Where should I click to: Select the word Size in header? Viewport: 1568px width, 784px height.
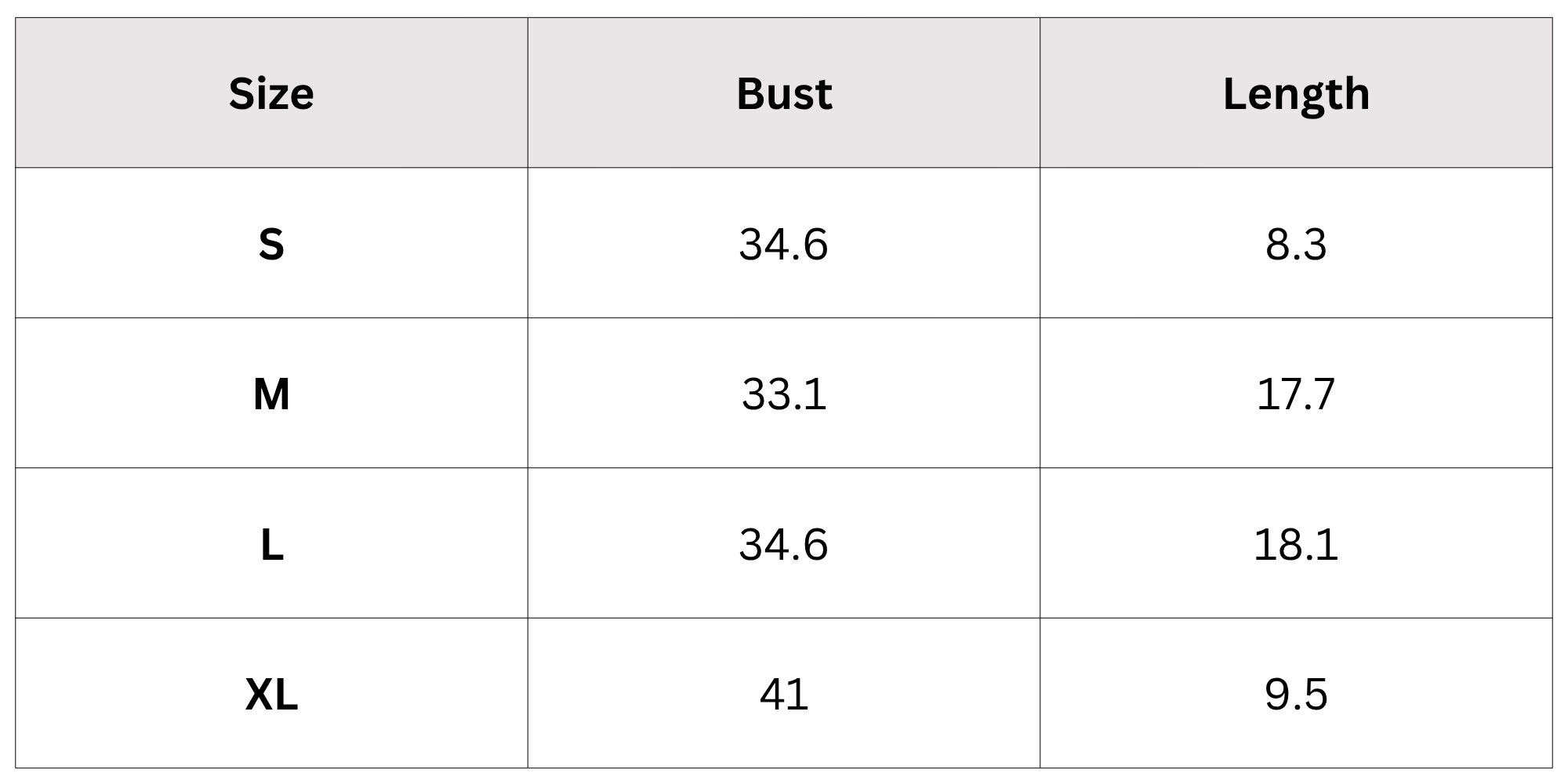click(x=271, y=93)
